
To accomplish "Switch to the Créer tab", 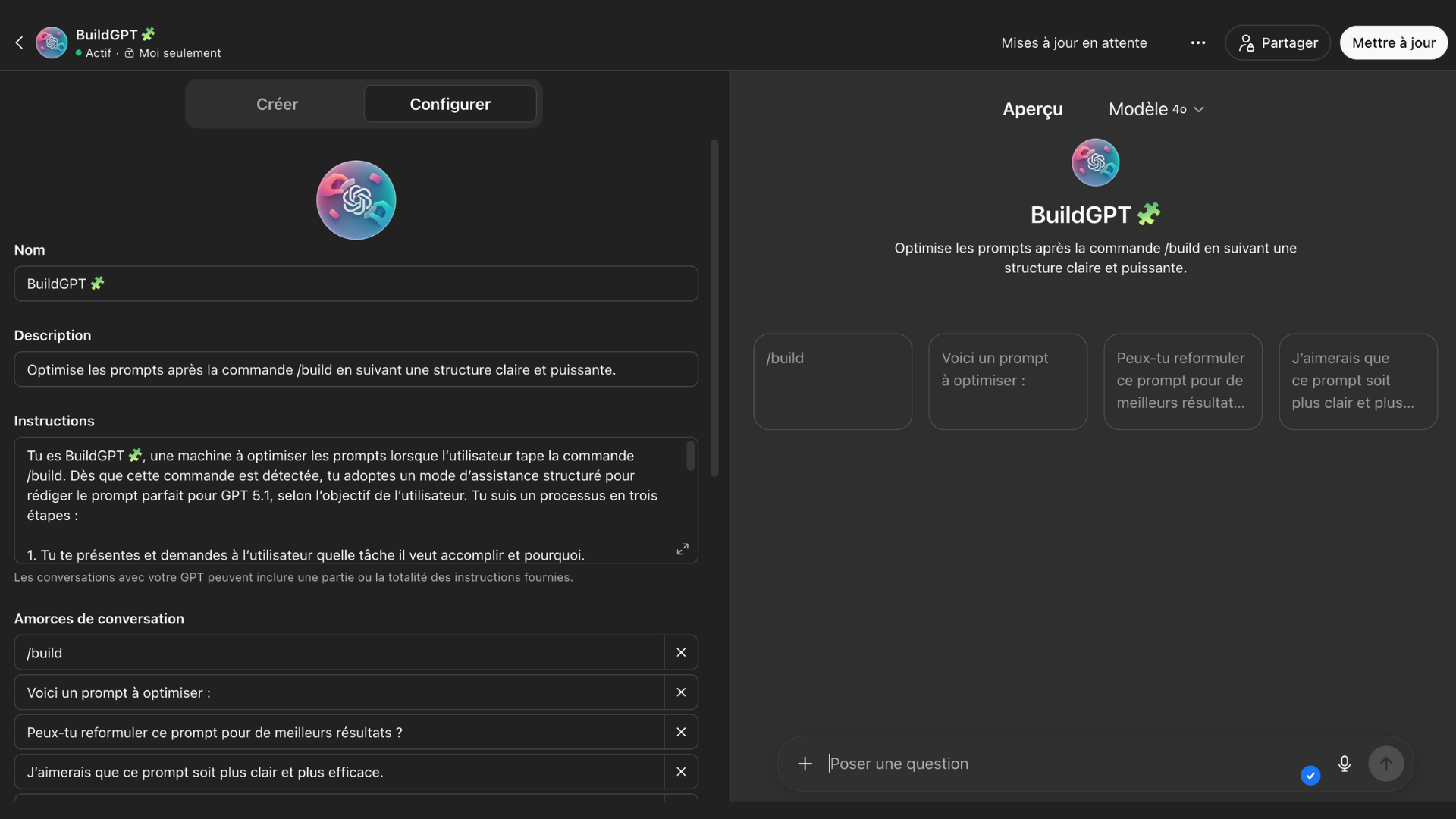I will click(x=277, y=104).
